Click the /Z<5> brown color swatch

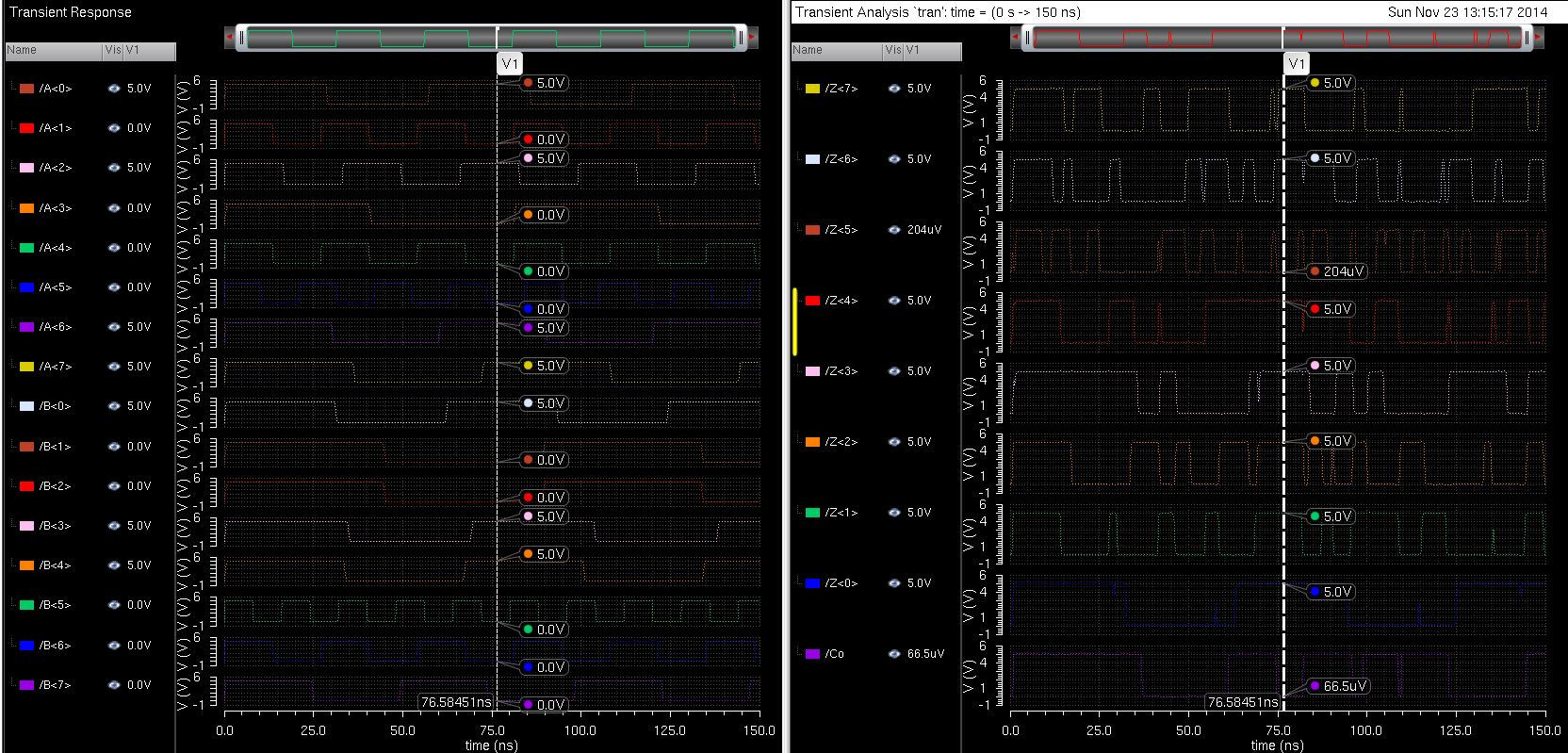click(812, 230)
